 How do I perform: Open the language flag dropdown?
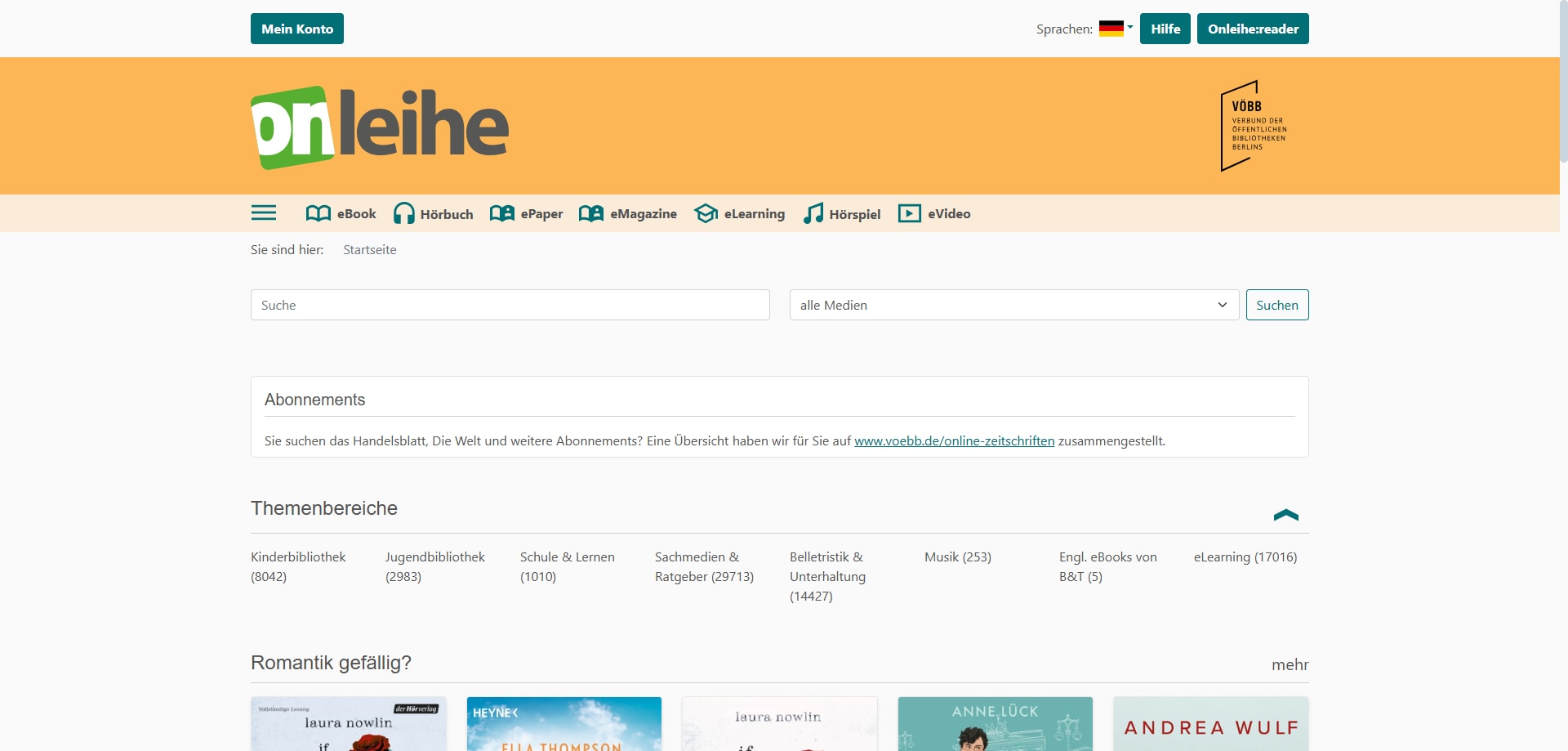(x=1116, y=29)
